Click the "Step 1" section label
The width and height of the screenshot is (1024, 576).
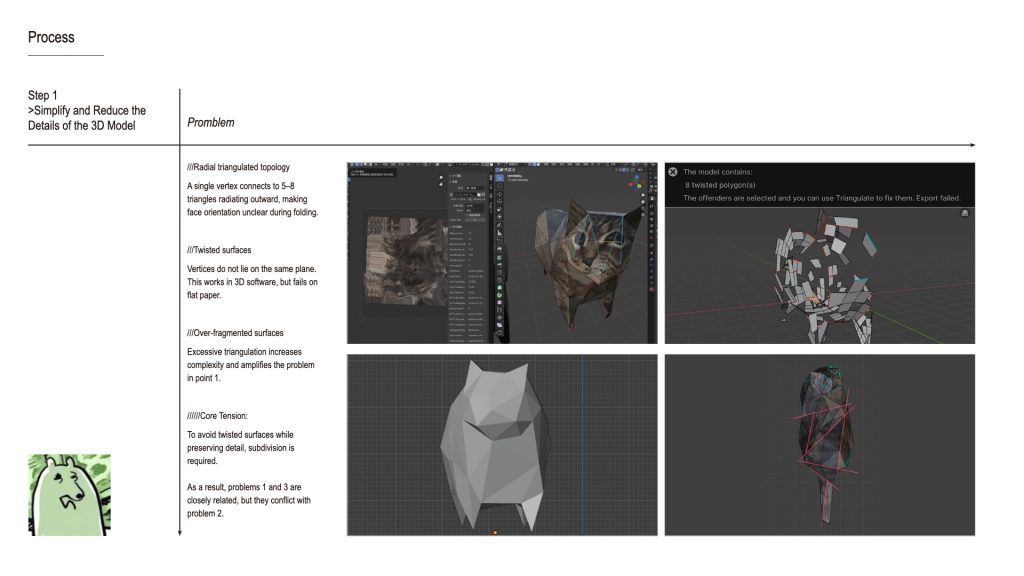pos(43,96)
